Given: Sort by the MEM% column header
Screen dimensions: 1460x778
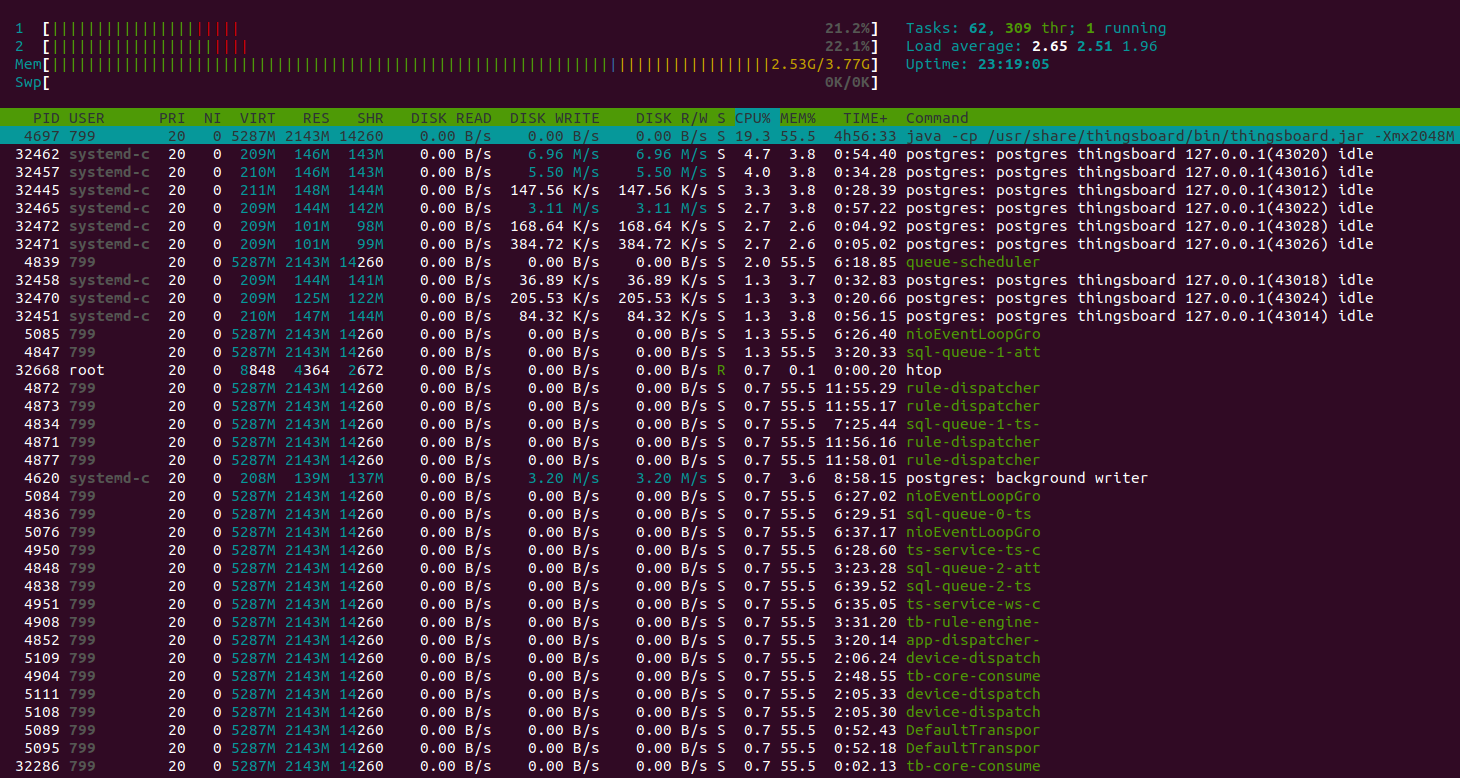Looking at the screenshot, I should point(797,118).
